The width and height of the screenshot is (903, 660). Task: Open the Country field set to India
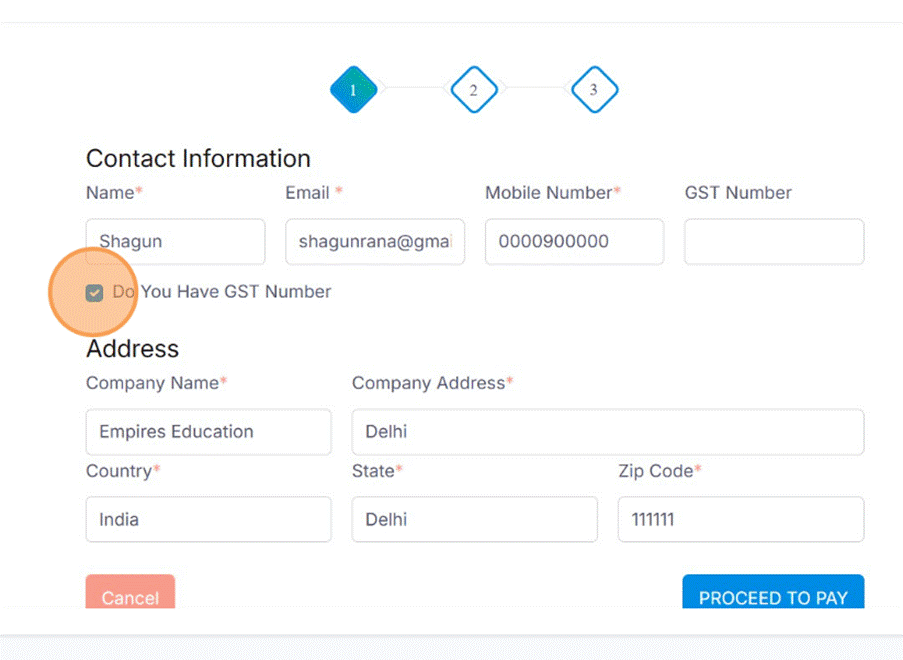pos(208,520)
